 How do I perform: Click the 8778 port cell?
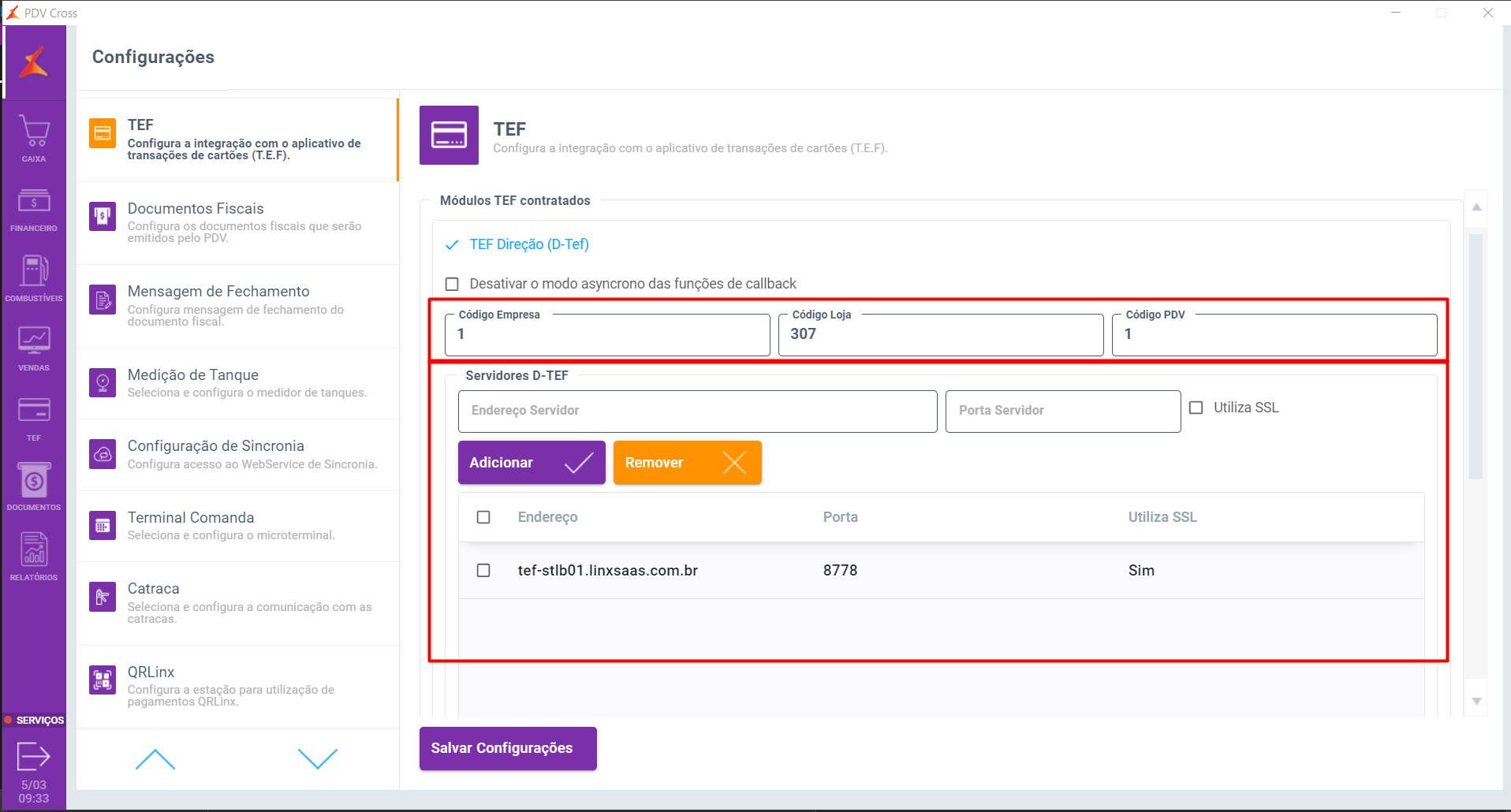(841, 570)
